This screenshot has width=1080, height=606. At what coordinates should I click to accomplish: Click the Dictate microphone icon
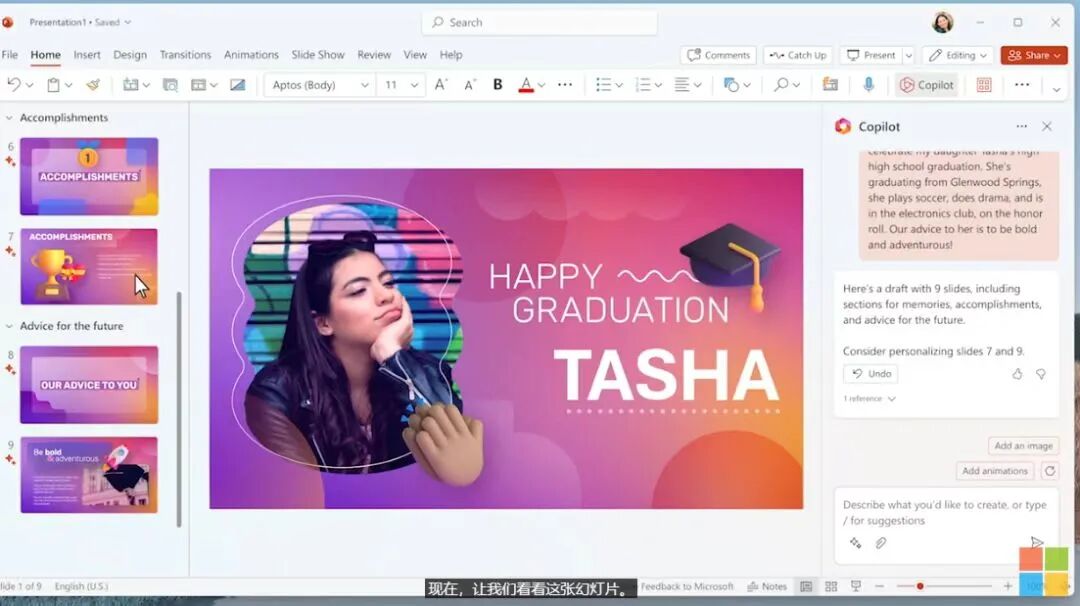tap(869, 85)
